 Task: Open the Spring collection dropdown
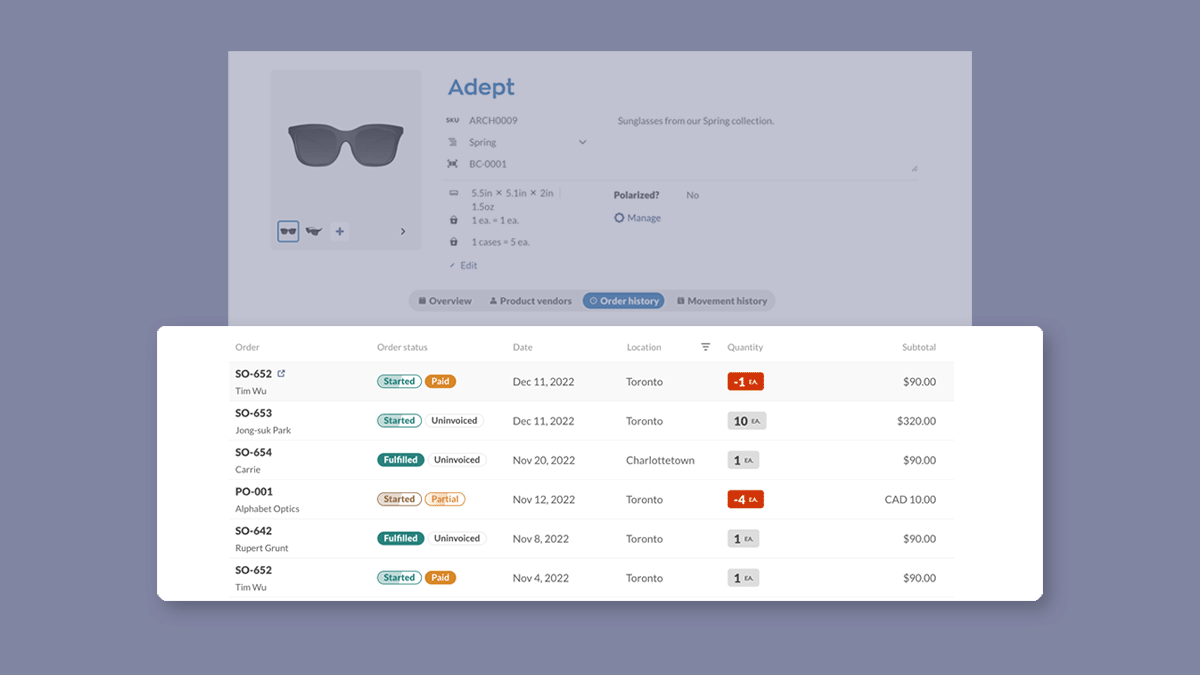tap(581, 141)
